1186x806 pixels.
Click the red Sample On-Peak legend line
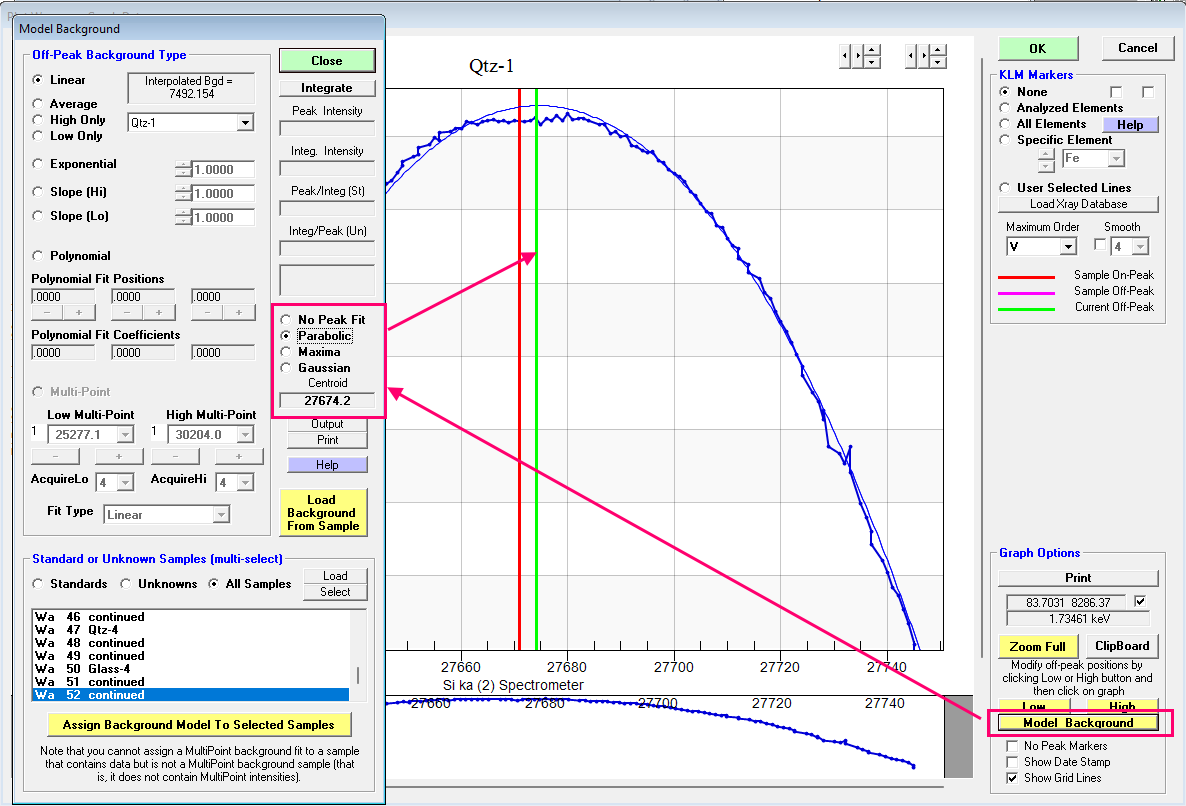tap(1029, 276)
